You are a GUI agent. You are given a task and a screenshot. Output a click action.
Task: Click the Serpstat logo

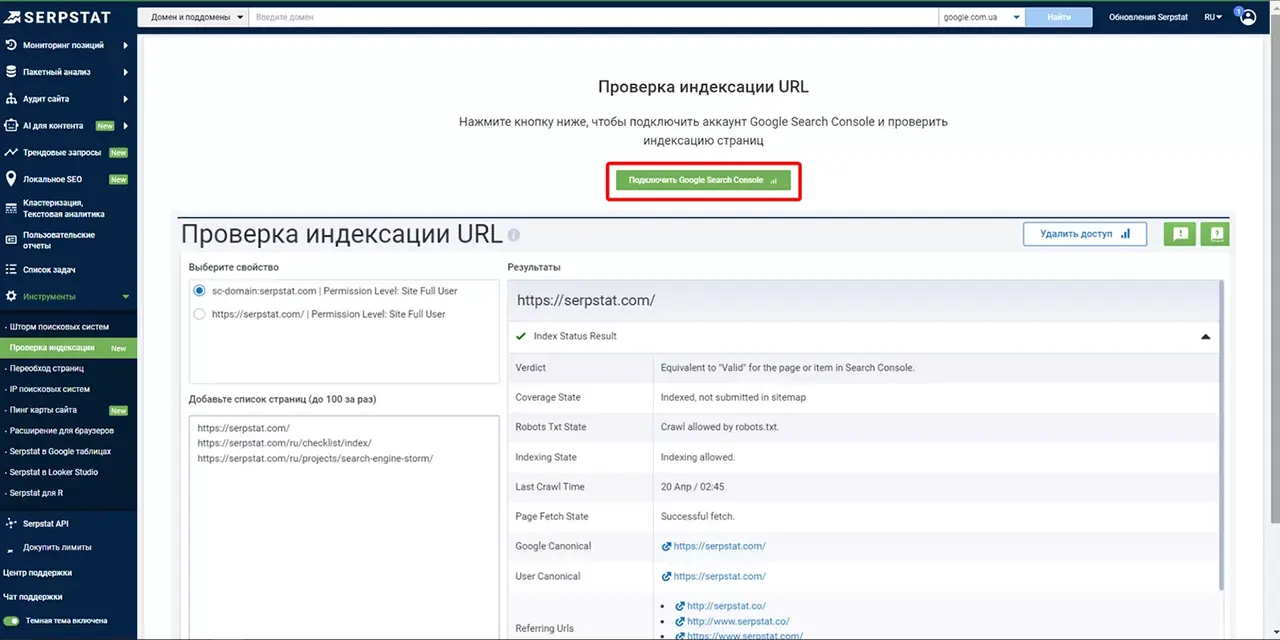click(56, 17)
